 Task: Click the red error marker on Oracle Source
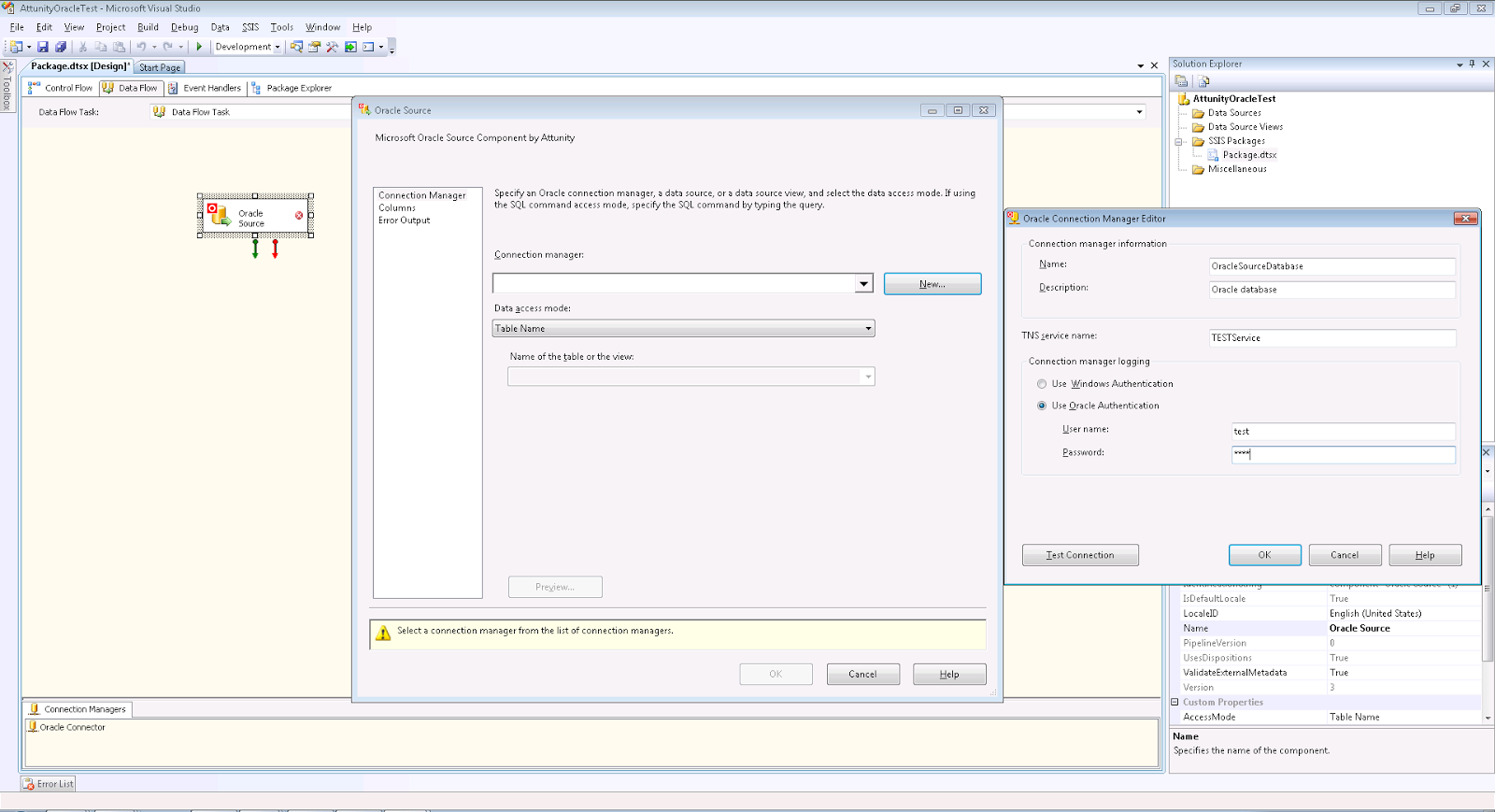click(x=299, y=215)
